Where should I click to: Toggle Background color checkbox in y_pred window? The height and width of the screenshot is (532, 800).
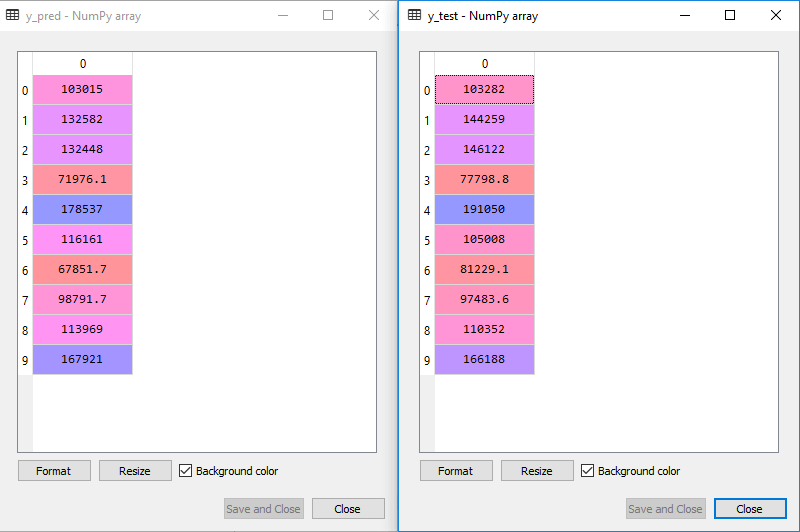pyautogui.click(x=186, y=471)
